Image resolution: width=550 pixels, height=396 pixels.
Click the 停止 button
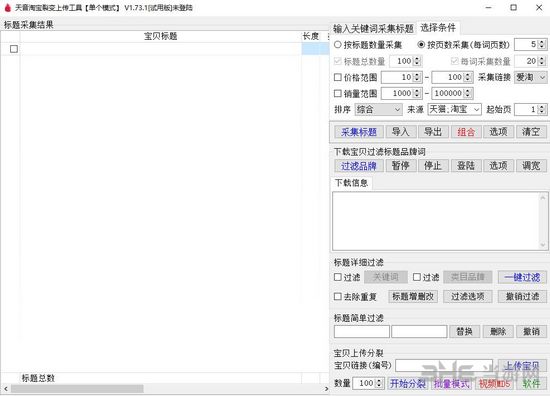[433, 166]
